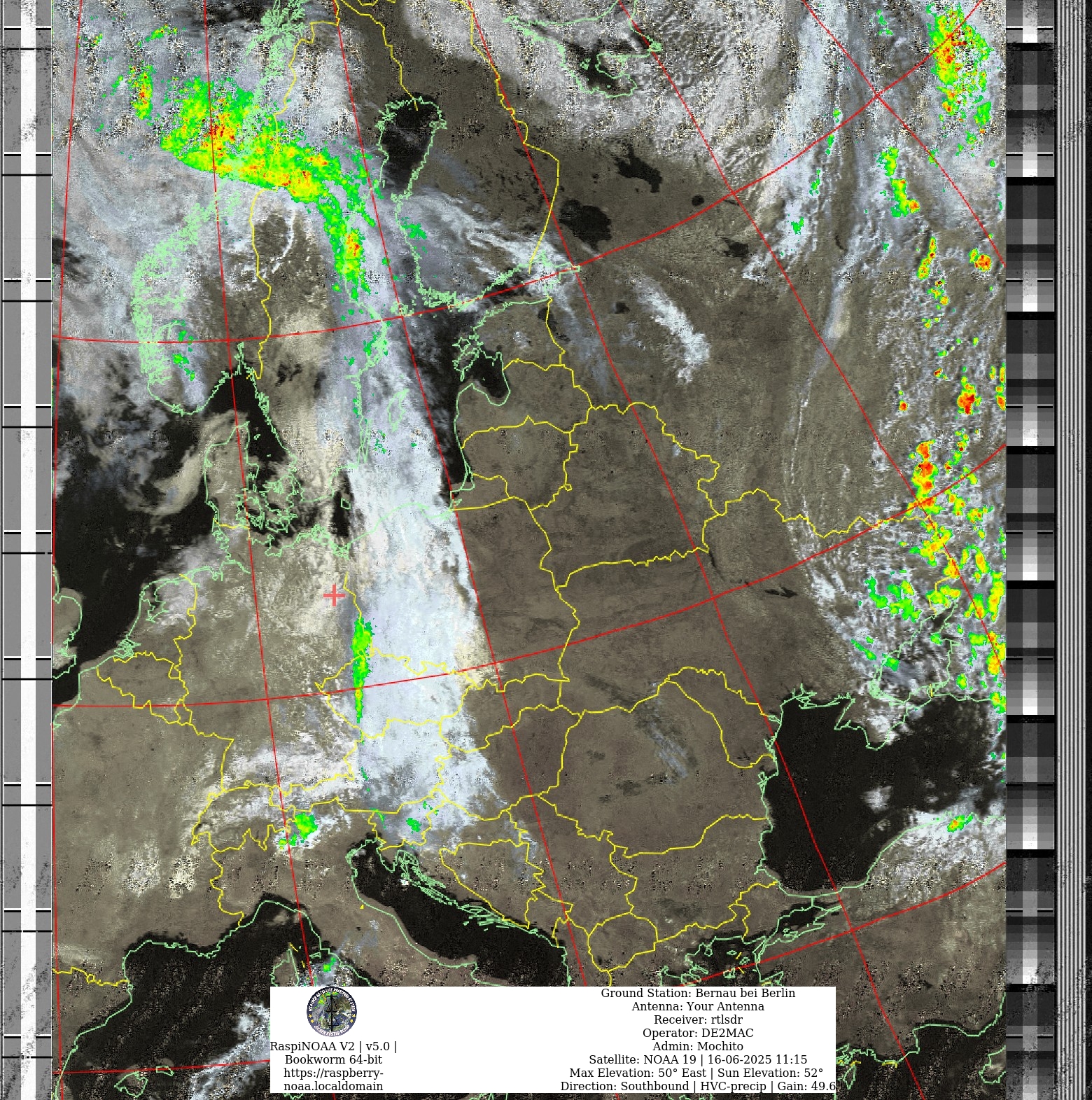Viewport: 1092px width, 1100px height.
Task: Click the 'RaspiNOAA V2 | v5.0' text
Action: point(333,1046)
